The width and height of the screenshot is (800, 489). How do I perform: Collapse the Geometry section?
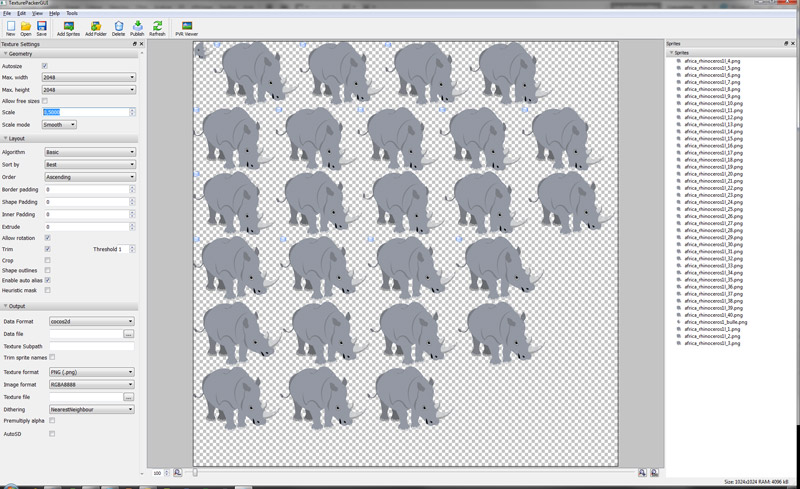pos(5,54)
